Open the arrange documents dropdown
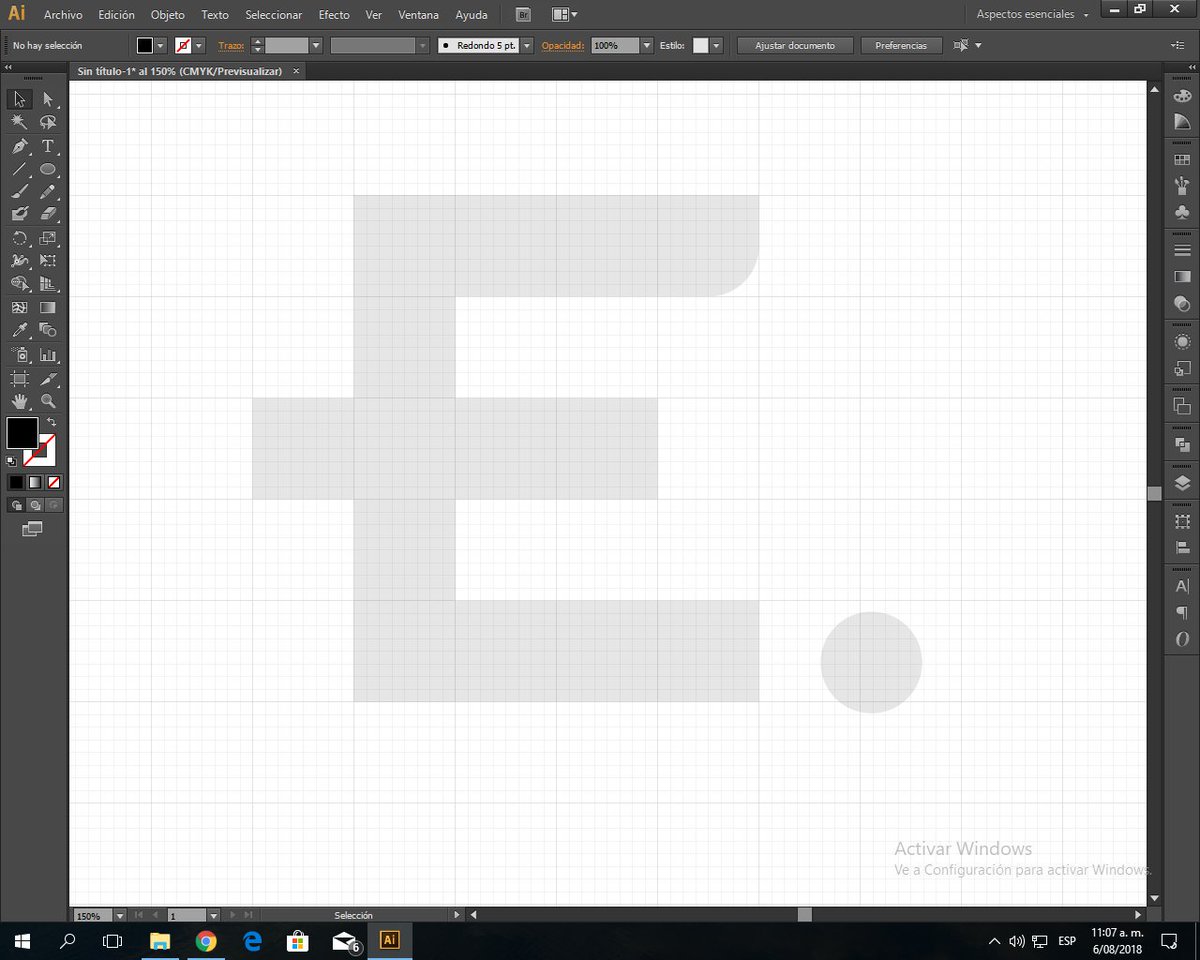1200x960 pixels. (x=565, y=15)
